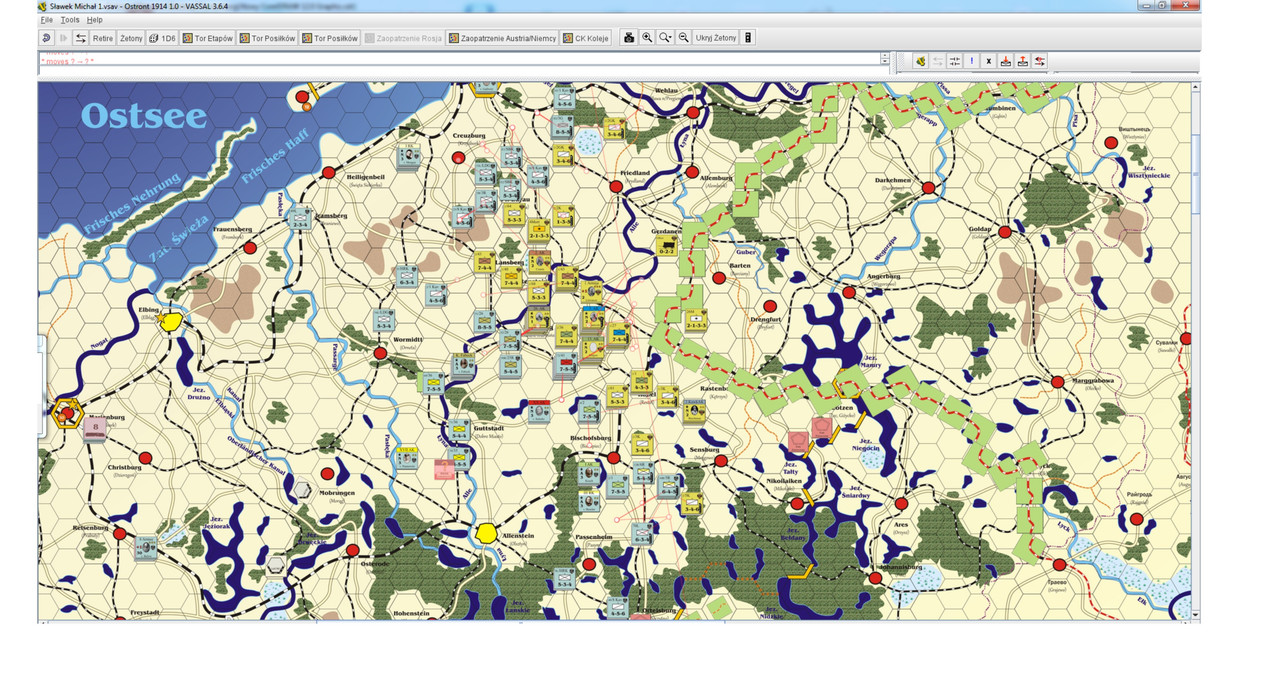Click the Ostsee sea label
This screenshot has height=693, width=1280.
tap(143, 116)
